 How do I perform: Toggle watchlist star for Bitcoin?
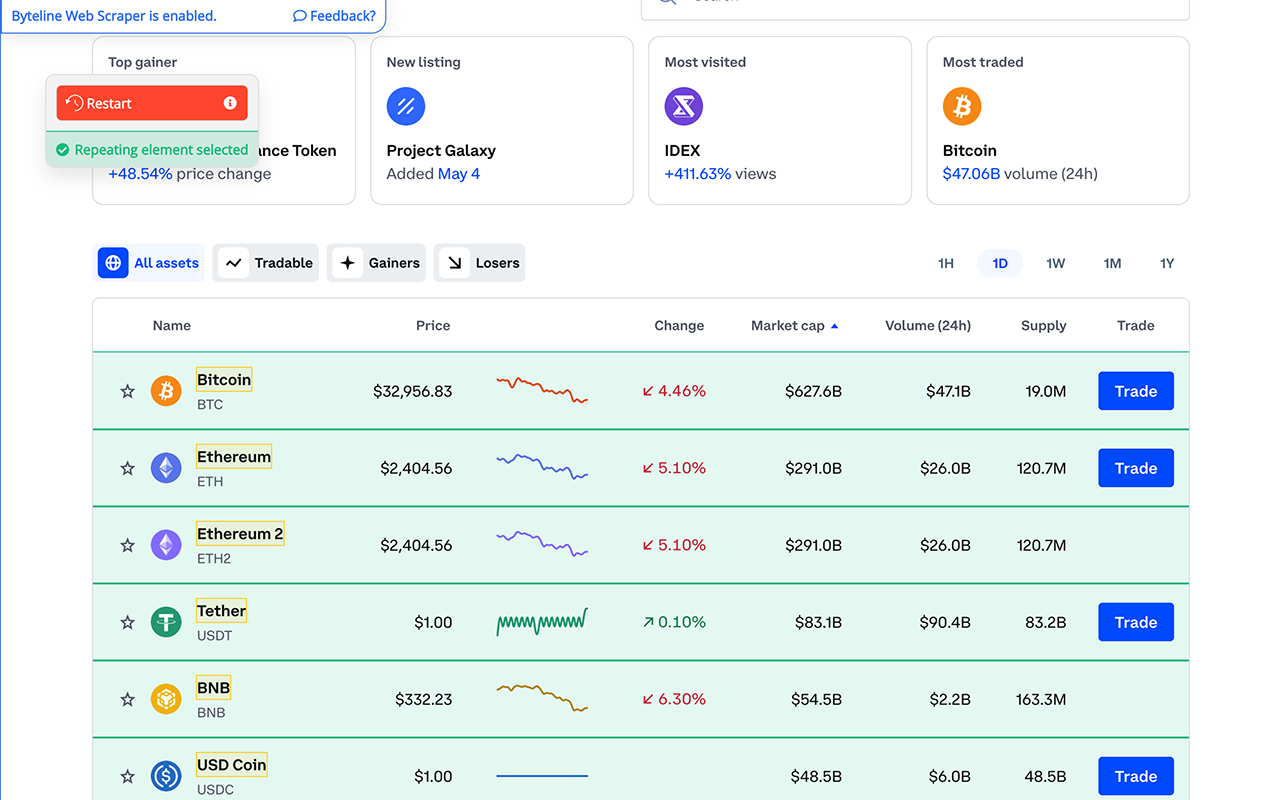127,391
